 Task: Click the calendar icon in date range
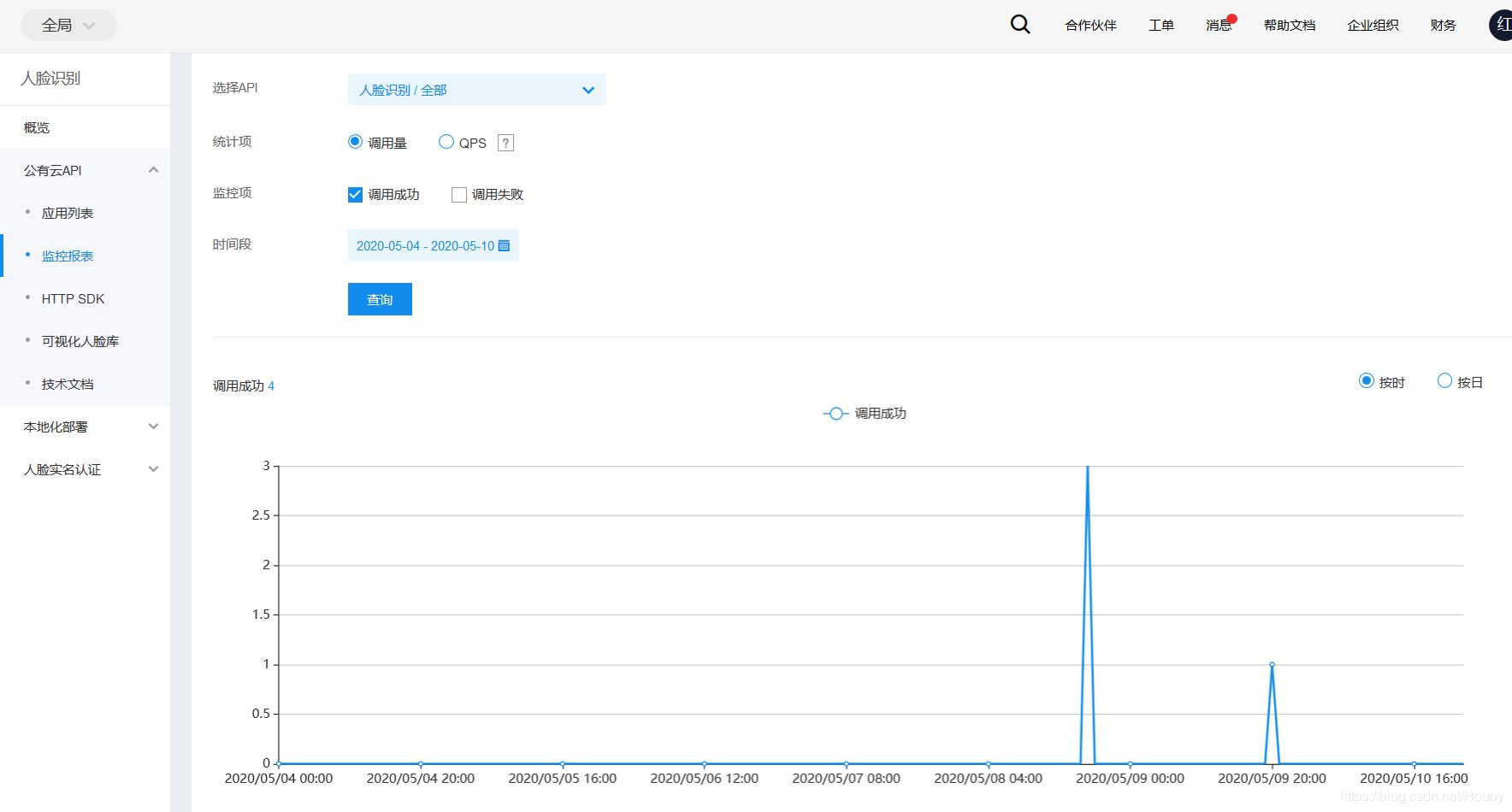point(504,246)
